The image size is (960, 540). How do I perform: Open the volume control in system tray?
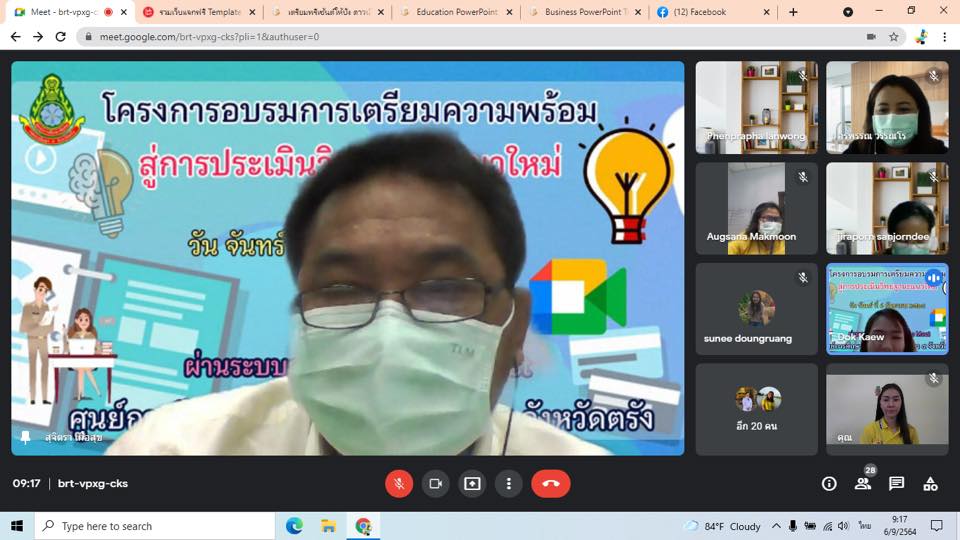[844, 526]
